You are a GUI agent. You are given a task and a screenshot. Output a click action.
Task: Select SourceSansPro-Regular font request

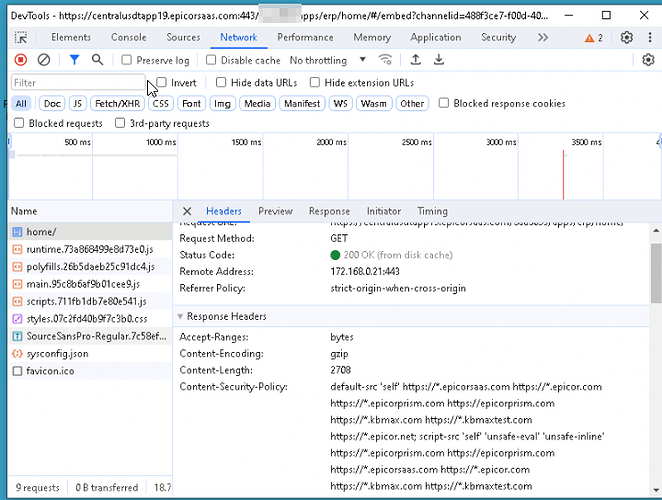(90, 336)
